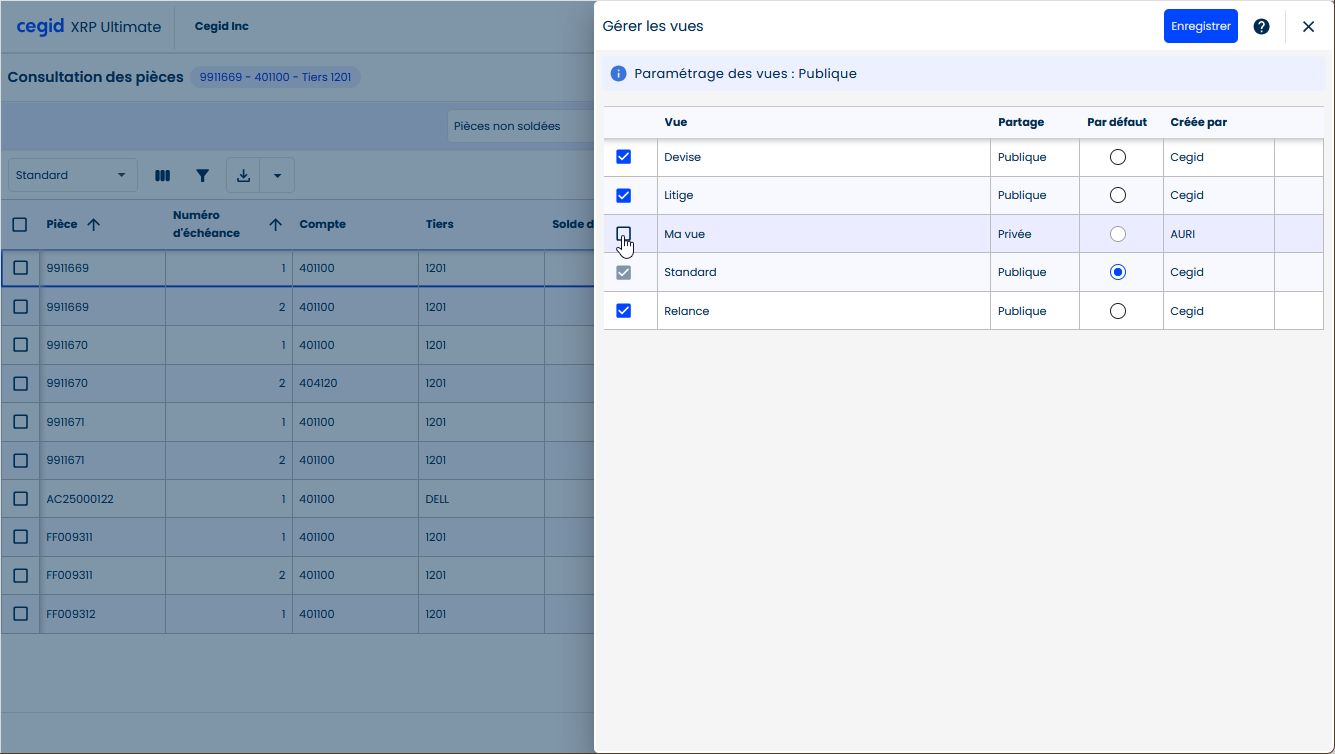Click the Cegid XRP Ultimate logo
The height and width of the screenshot is (754, 1335).
pyautogui.click(x=88, y=27)
